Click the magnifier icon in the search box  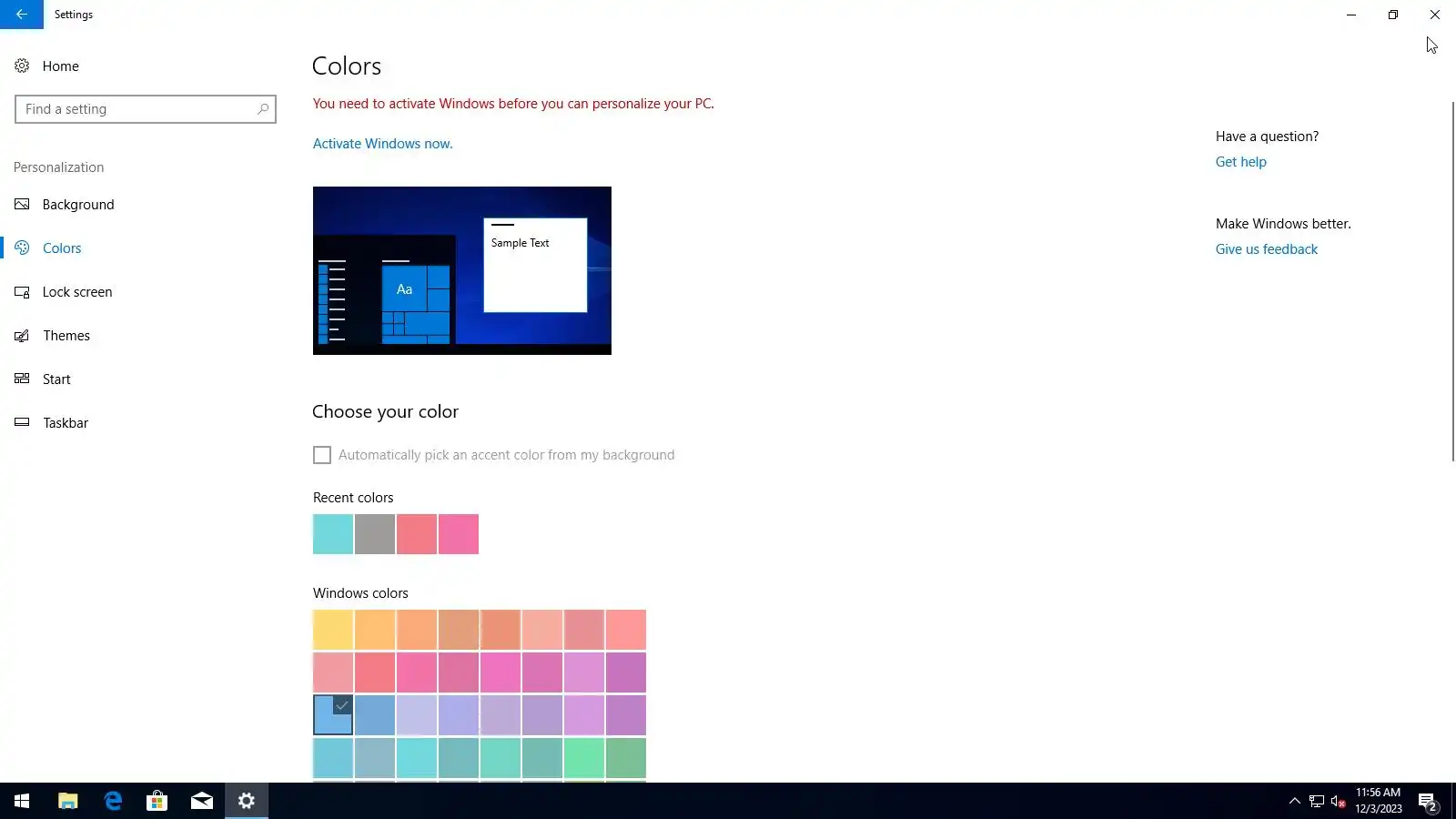point(263,109)
